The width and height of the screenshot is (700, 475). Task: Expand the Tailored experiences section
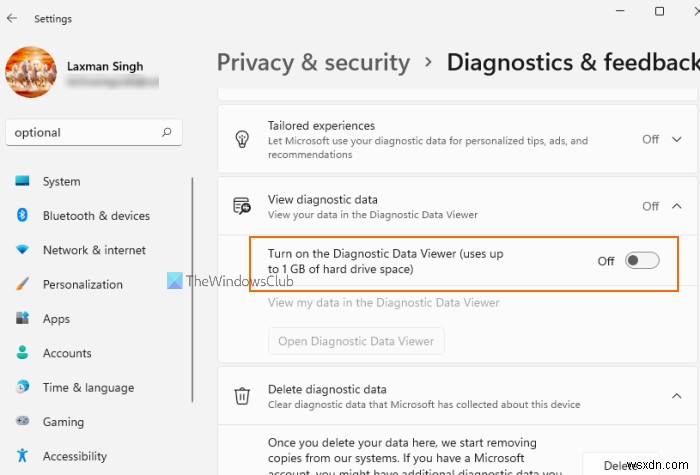click(x=680, y=139)
